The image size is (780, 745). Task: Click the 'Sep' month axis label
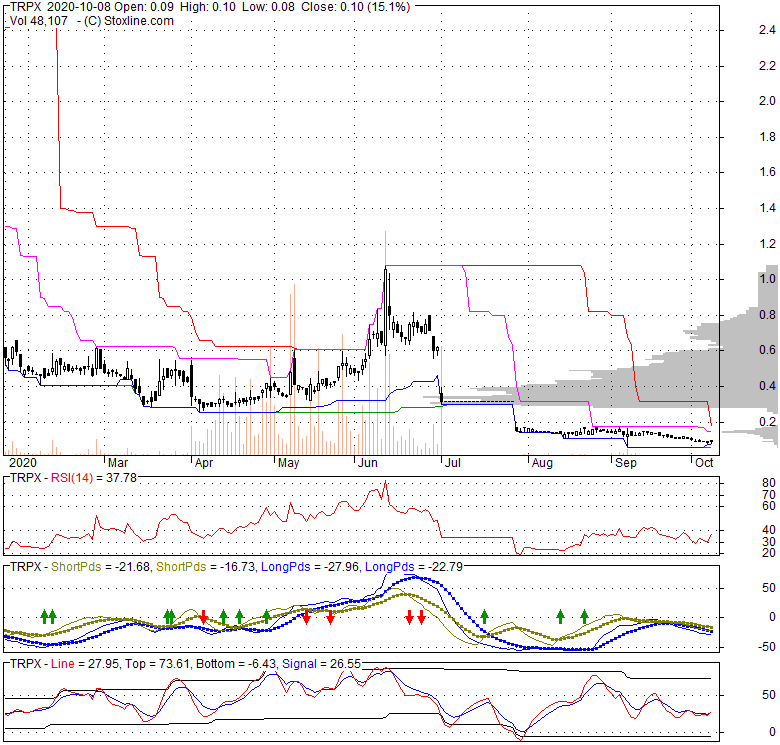(626, 463)
